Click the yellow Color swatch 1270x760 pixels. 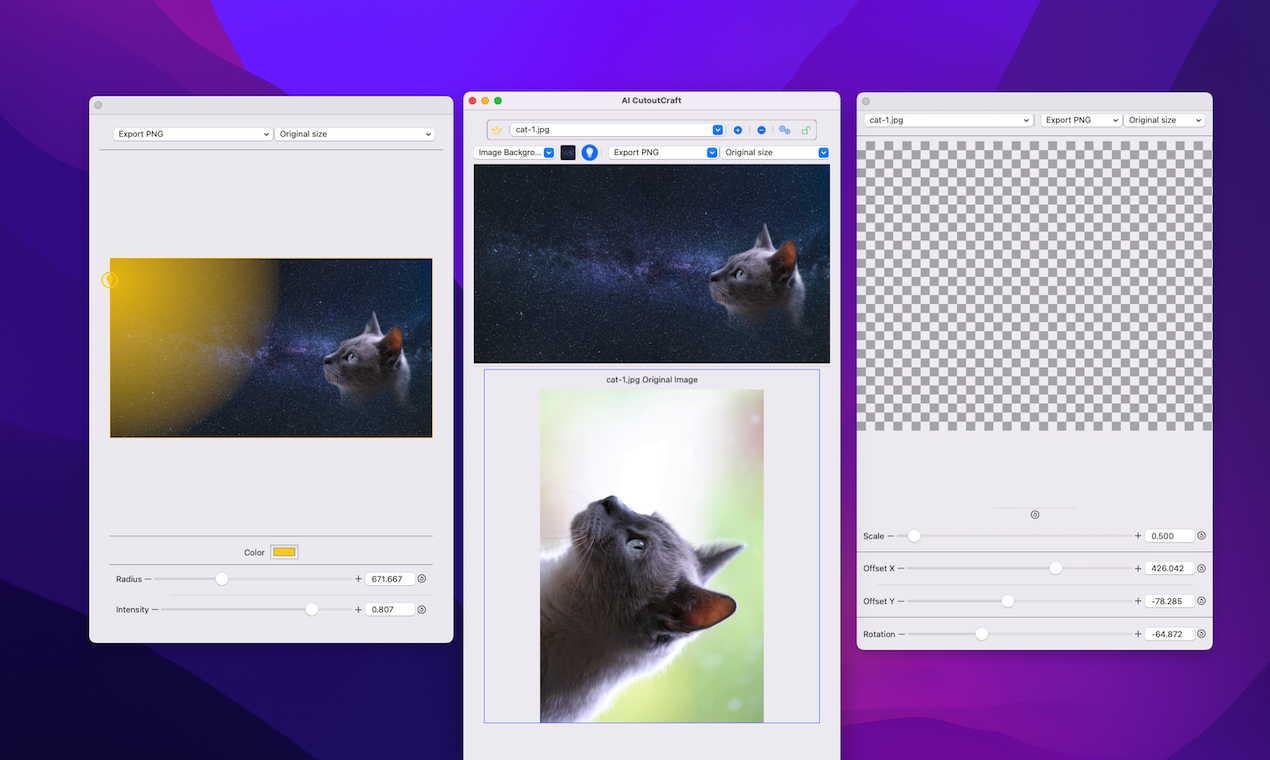coord(284,552)
